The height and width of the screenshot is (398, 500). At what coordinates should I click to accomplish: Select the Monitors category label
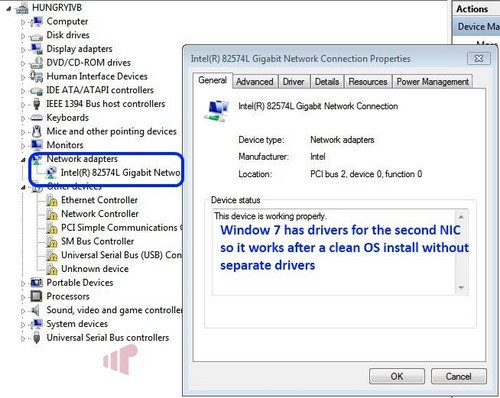coord(65,145)
